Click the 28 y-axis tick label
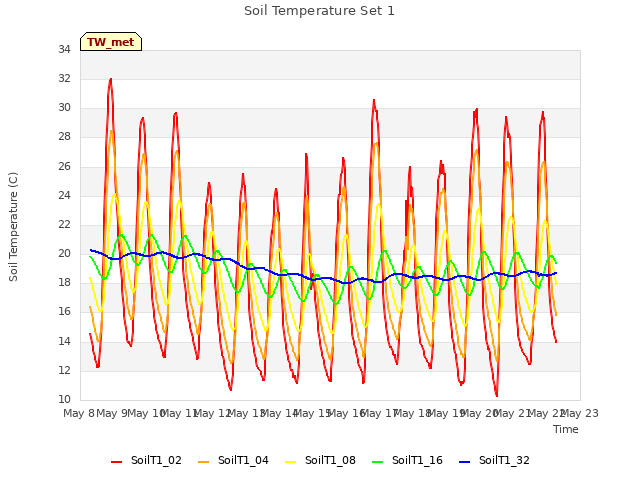The image size is (640, 480). coord(64,137)
